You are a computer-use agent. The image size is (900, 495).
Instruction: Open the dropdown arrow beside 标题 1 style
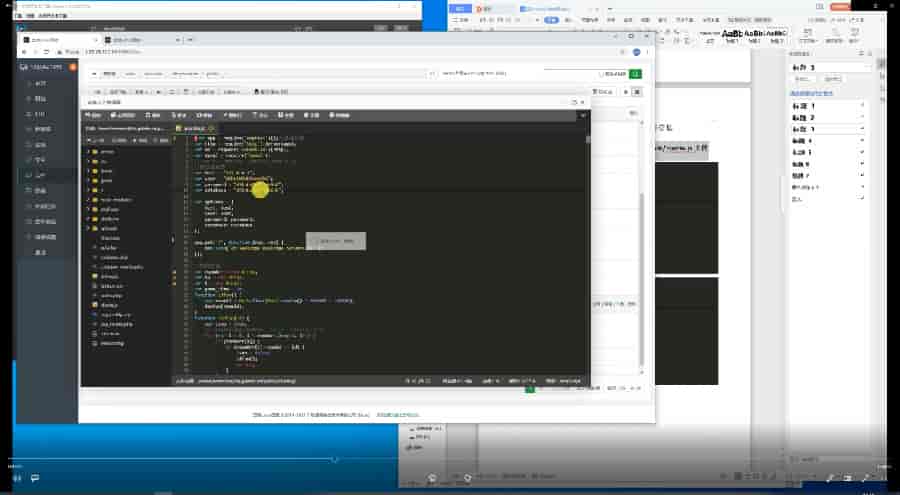click(x=861, y=105)
